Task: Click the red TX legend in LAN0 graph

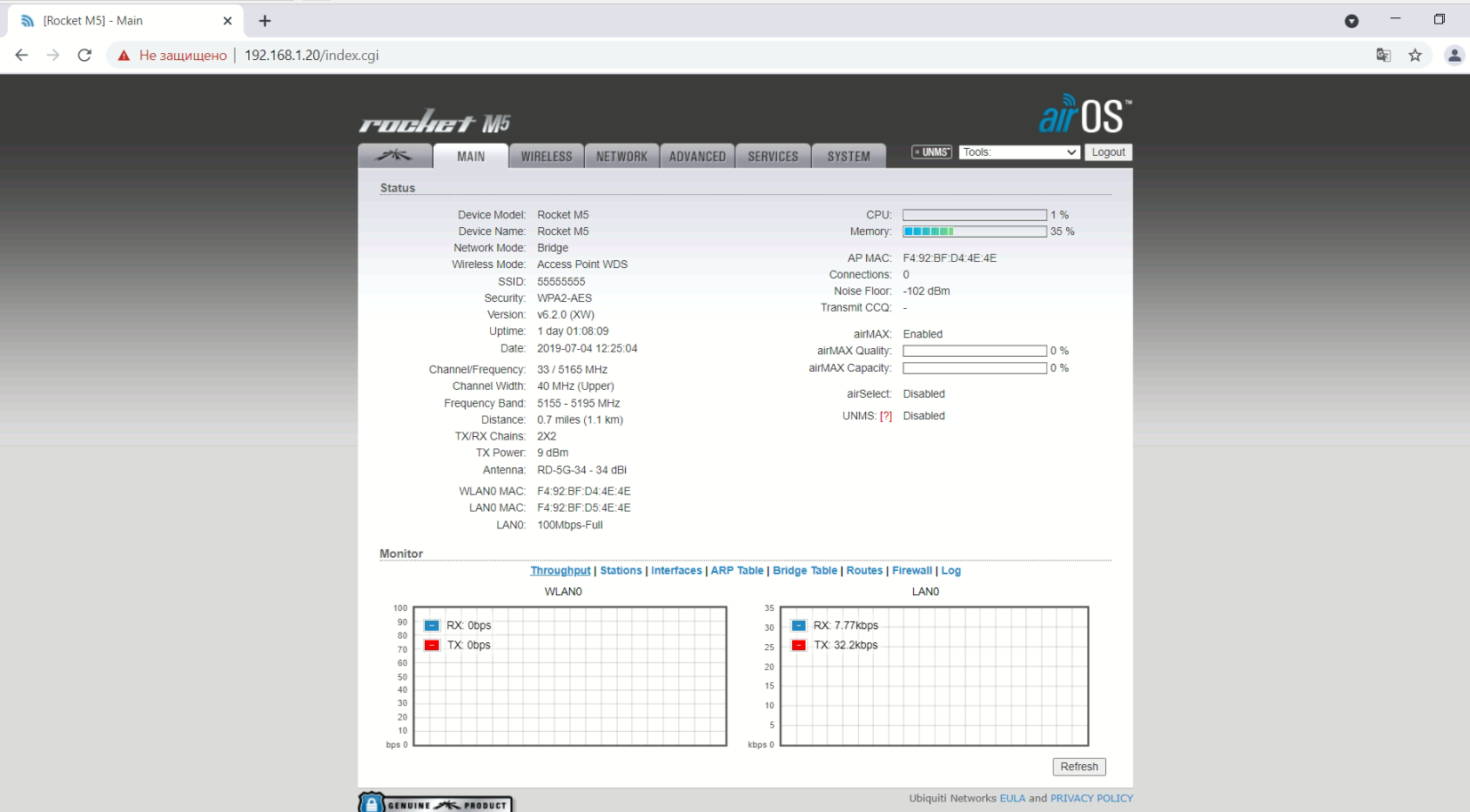Action: click(x=799, y=645)
